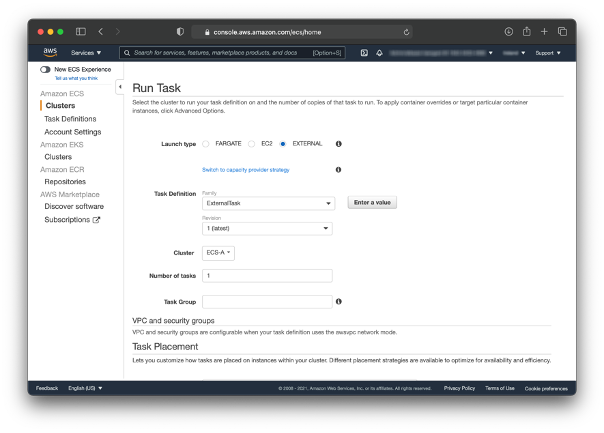The height and width of the screenshot is (433, 604).
Task: Click the Safari address bar
Action: coord(302,32)
